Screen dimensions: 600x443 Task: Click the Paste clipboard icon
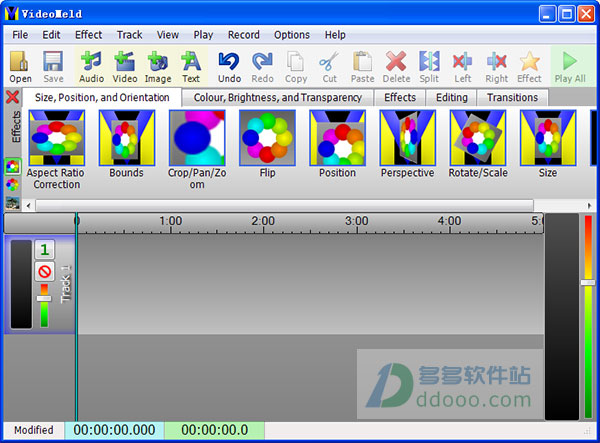pos(362,67)
